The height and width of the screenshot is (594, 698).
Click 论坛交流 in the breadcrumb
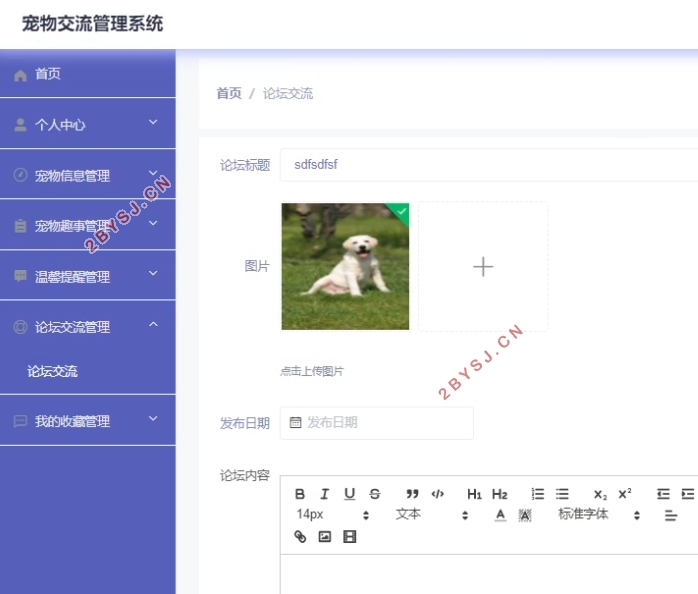click(x=288, y=94)
